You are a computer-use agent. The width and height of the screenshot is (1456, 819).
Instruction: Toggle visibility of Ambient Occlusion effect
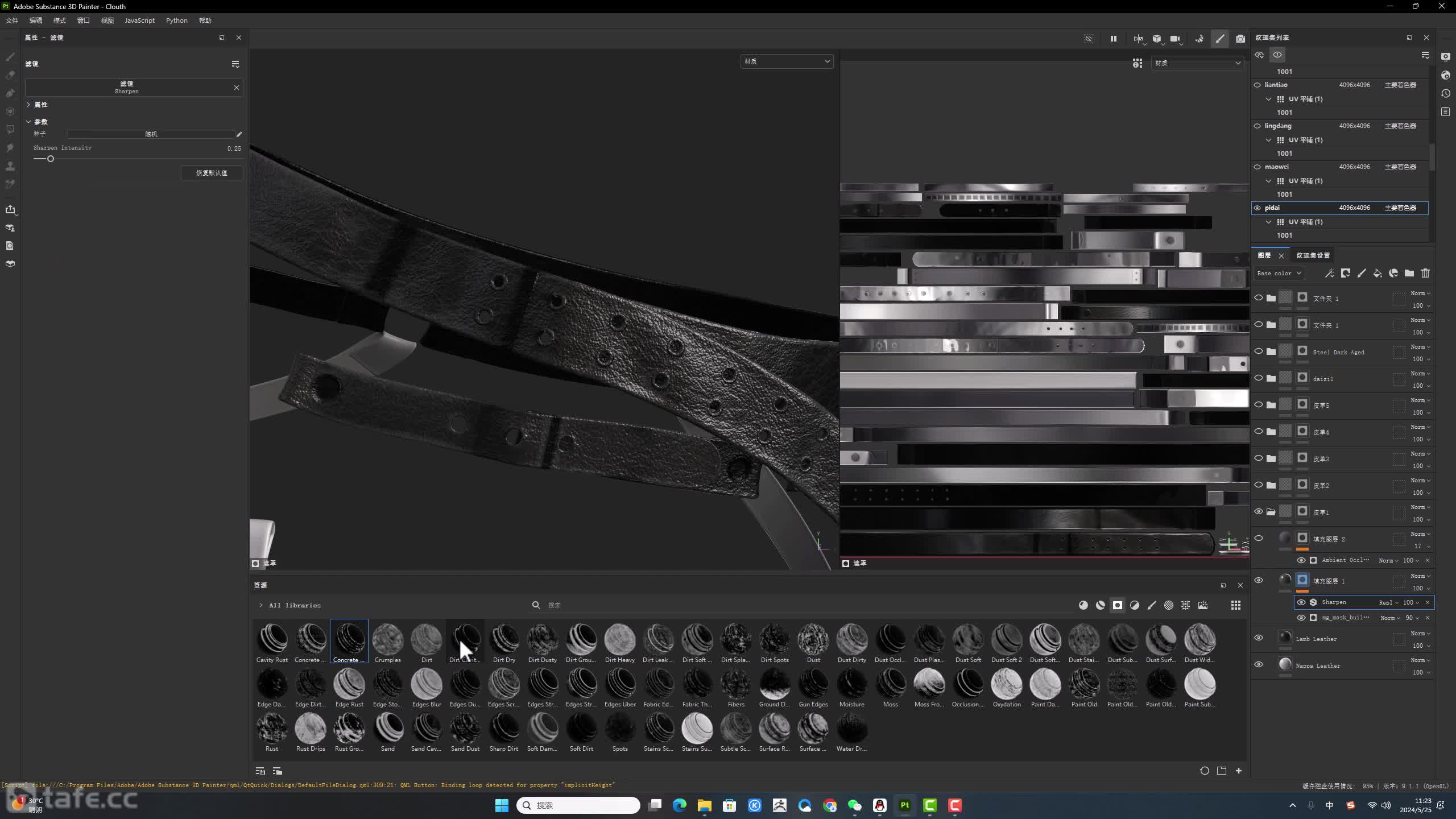click(1301, 560)
